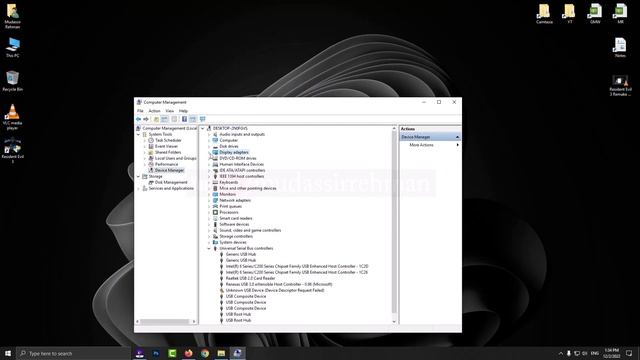Image resolution: width=640 pixels, height=360 pixels.
Task: Open the notification center icon
Action: 629,353
